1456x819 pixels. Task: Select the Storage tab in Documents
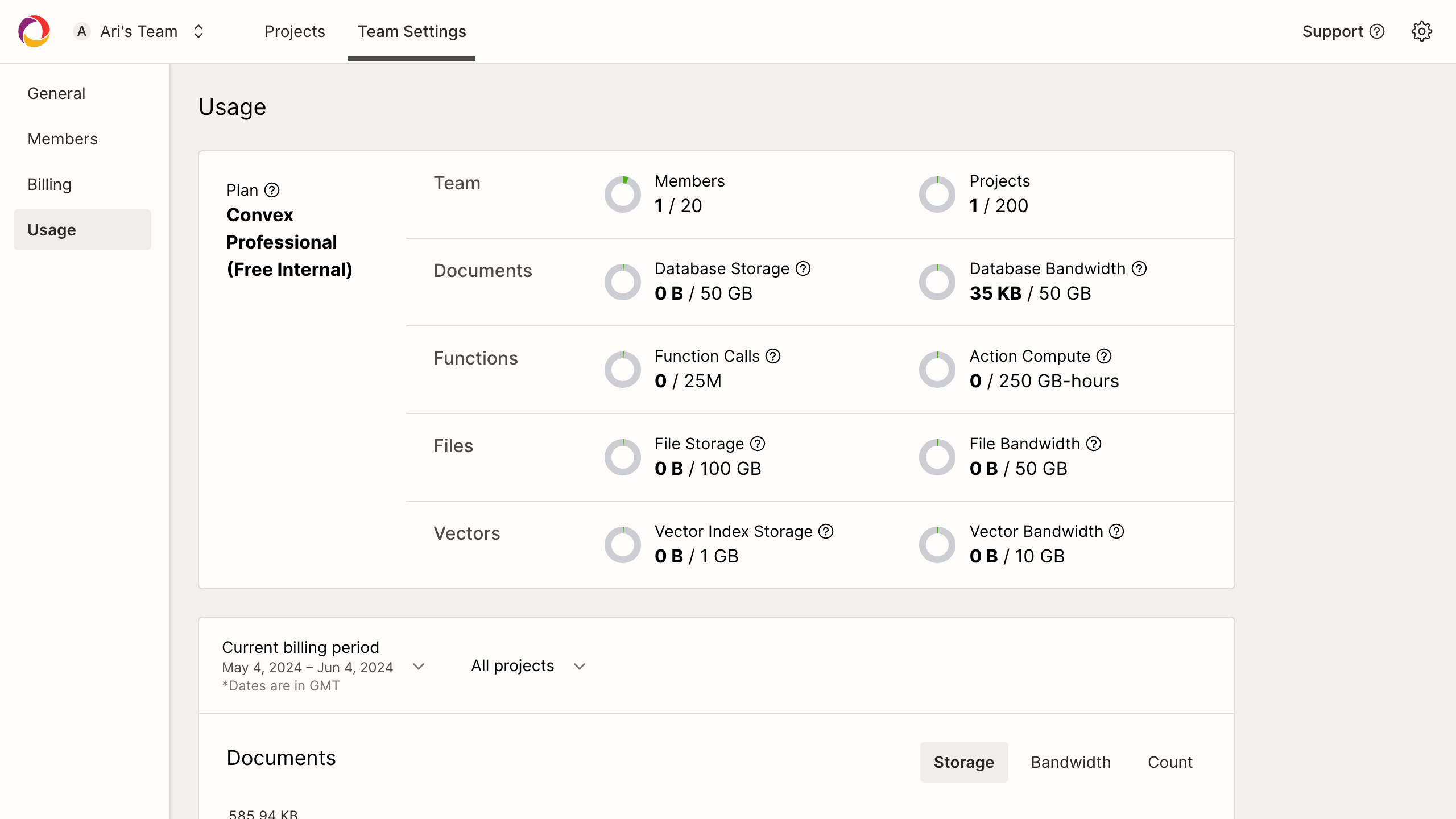click(x=964, y=762)
